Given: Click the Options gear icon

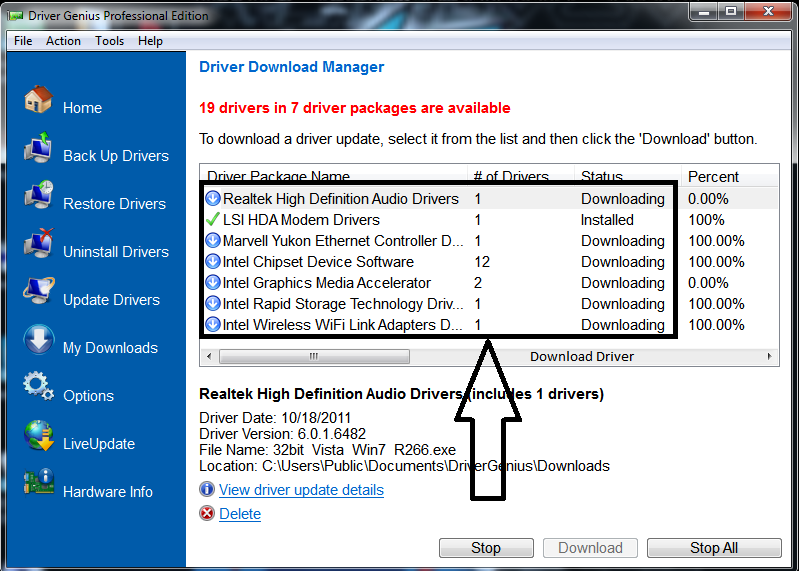Looking at the screenshot, I should [x=38, y=387].
